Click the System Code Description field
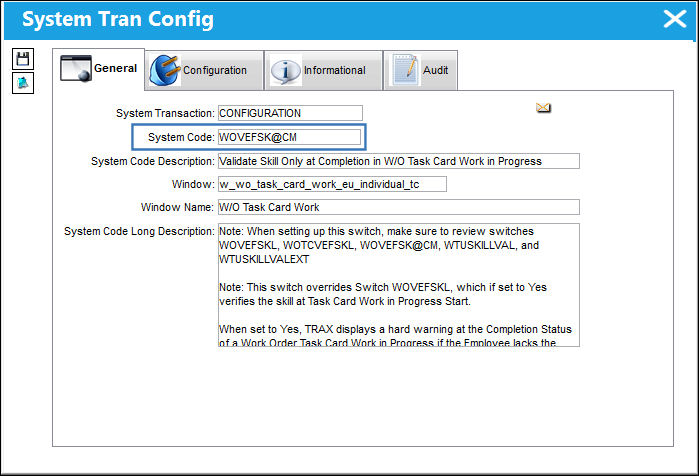This screenshot has width=699, height=476. click(x=399, y=161)
